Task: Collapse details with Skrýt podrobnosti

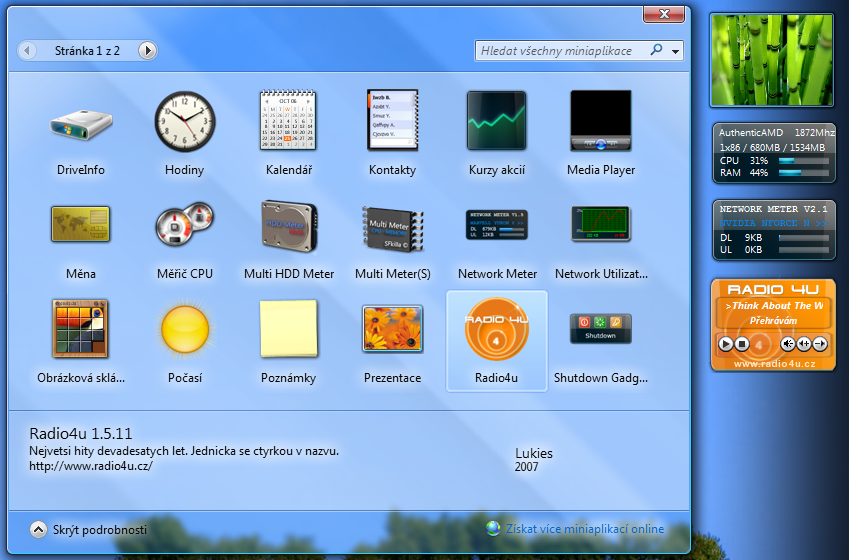Action: tap(89, 530)
